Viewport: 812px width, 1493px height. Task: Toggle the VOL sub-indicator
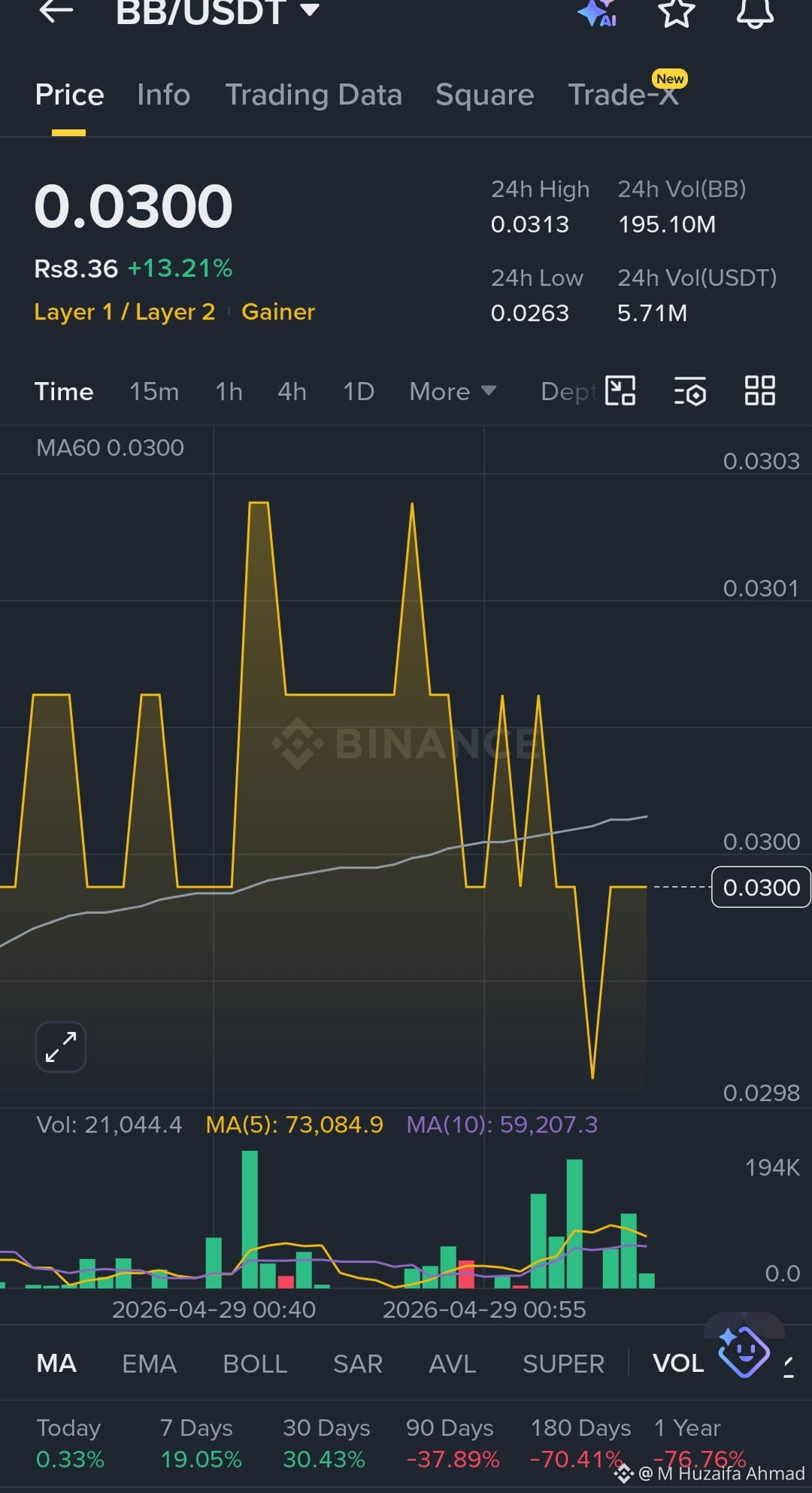point(678,1363)
